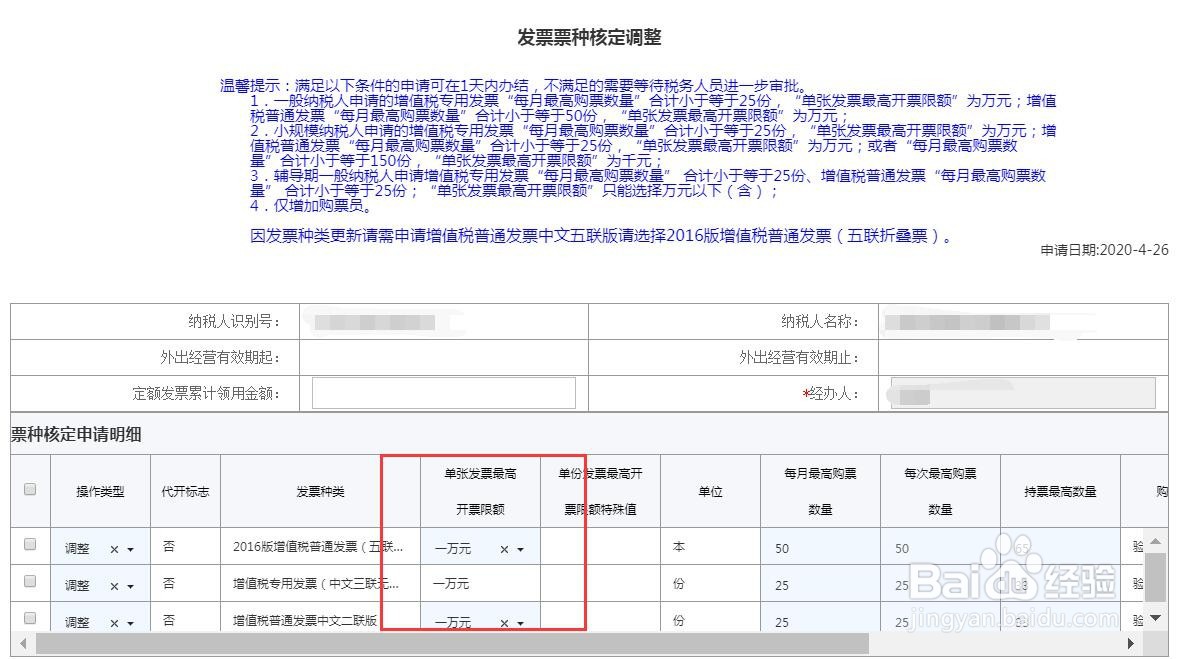
Task: Open 操作类型 dropdown arrow in 2016版增值税普通发票 row
Action: pyautogui.click(x=131, y=550)
